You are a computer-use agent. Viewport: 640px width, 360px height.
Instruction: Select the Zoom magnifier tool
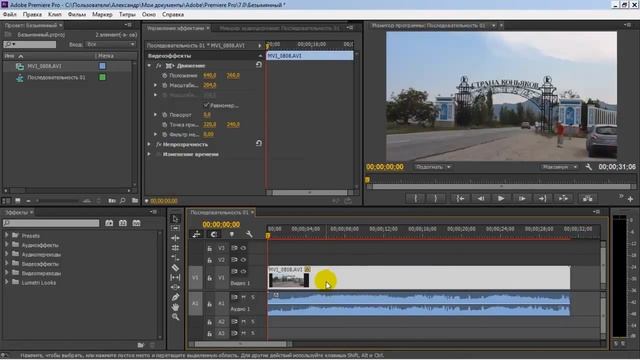click(176, 317)
